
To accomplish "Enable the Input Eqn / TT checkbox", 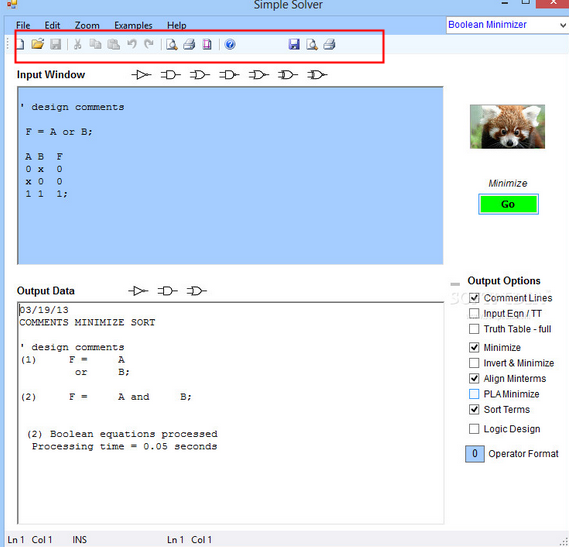I will (474, 313).
